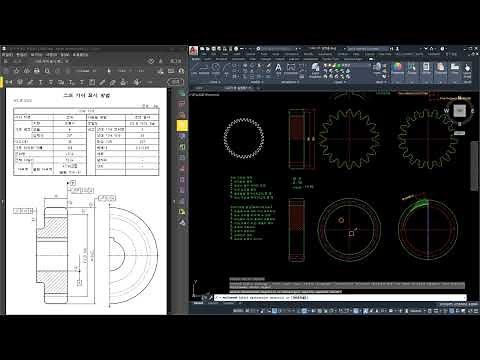Select the Arc draw tool

226,69
